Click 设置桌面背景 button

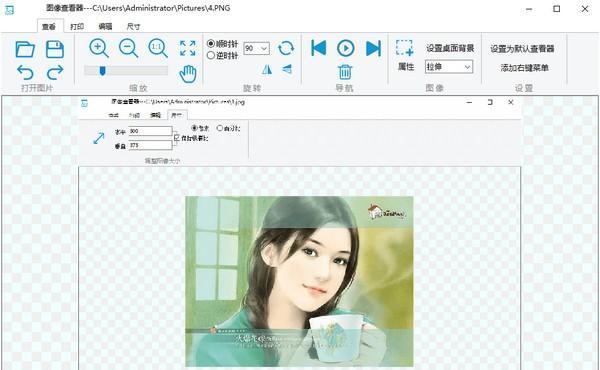[450, 48]
